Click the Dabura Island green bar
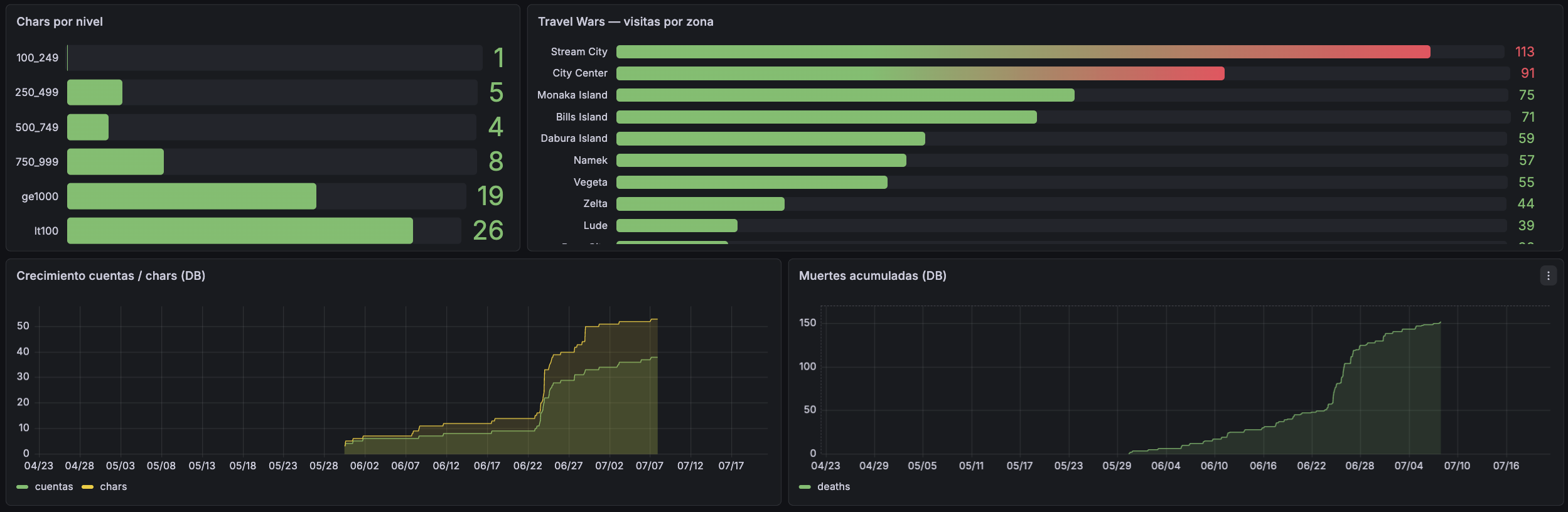 pyautogui.click(x=771, y=139)
